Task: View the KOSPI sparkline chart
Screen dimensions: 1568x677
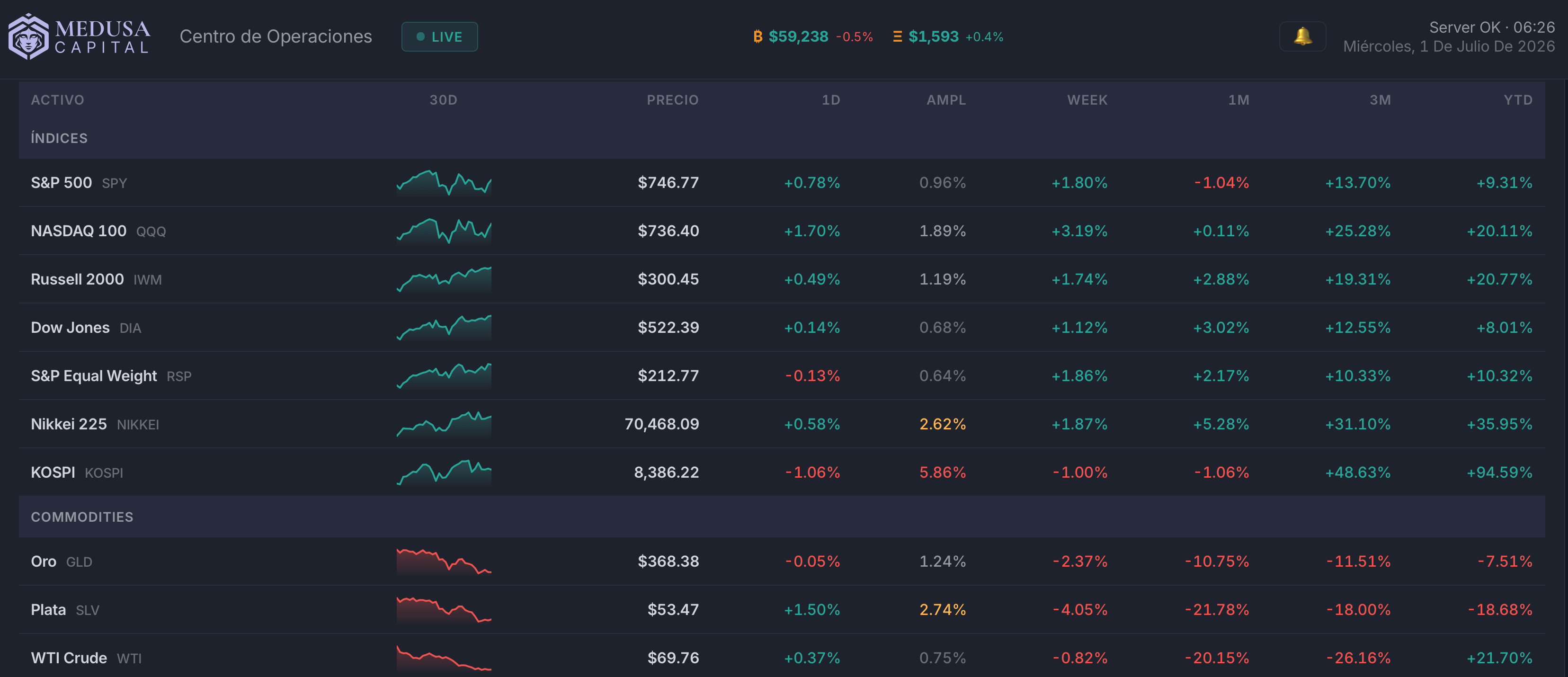Action: coord(444,472)
